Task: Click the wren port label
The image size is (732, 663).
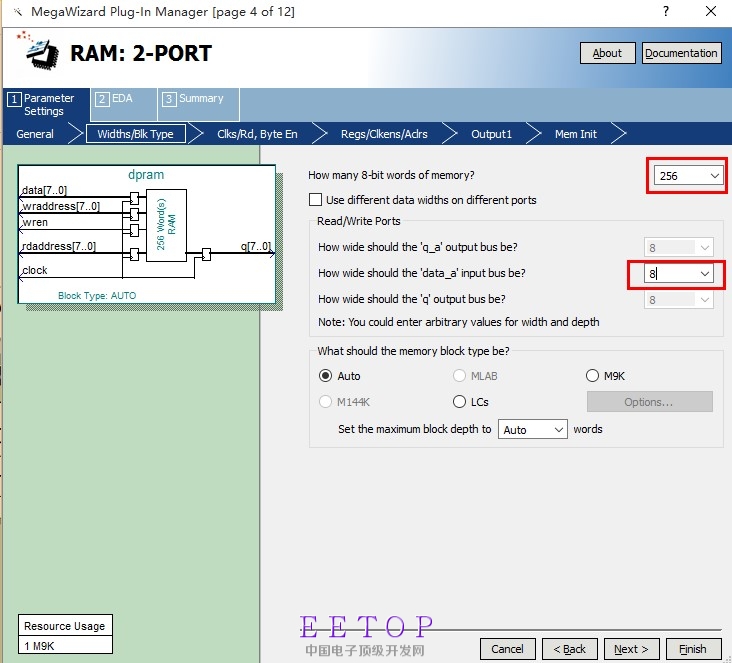Action: [35, 222]
